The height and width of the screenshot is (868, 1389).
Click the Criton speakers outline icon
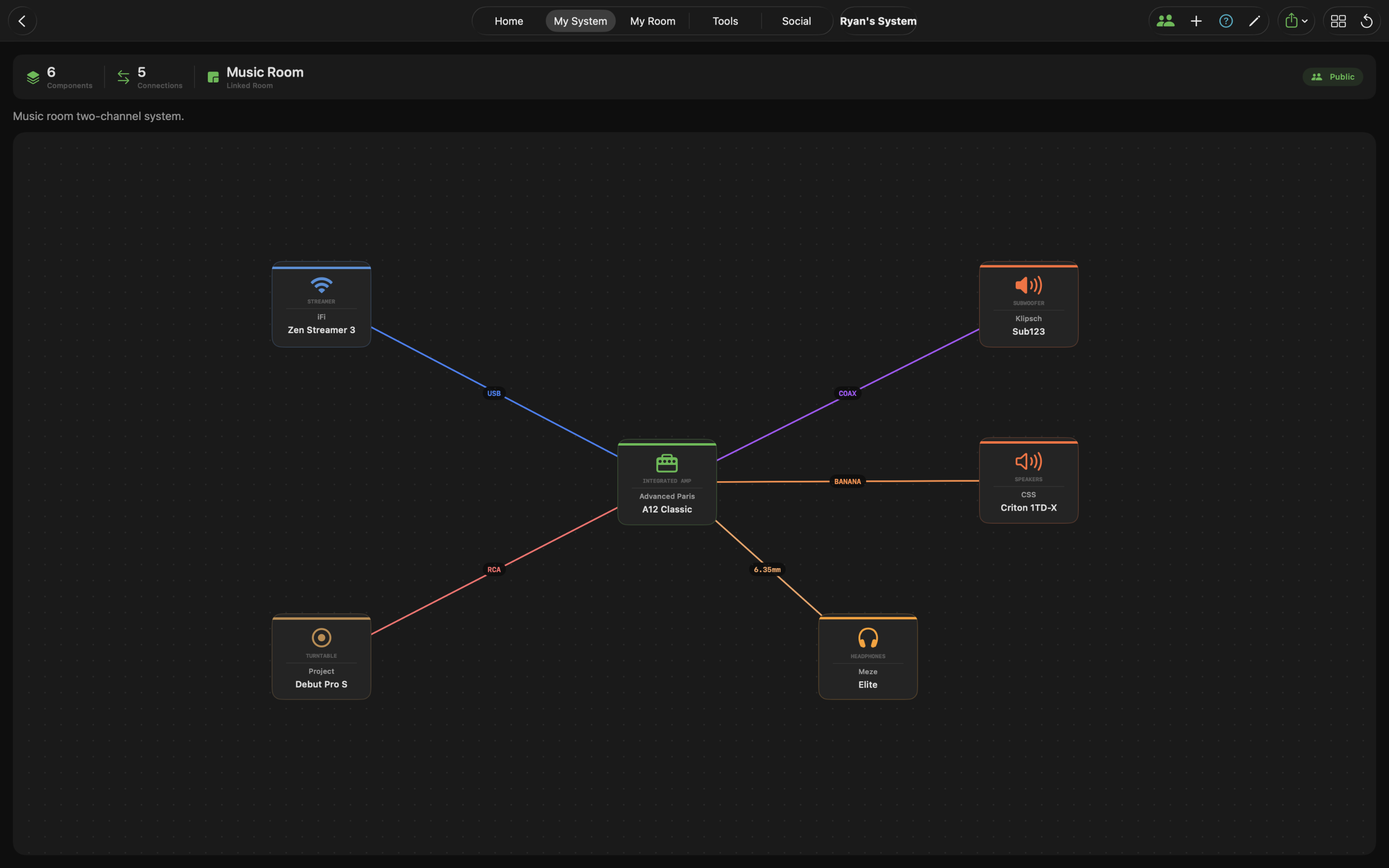1028,461
